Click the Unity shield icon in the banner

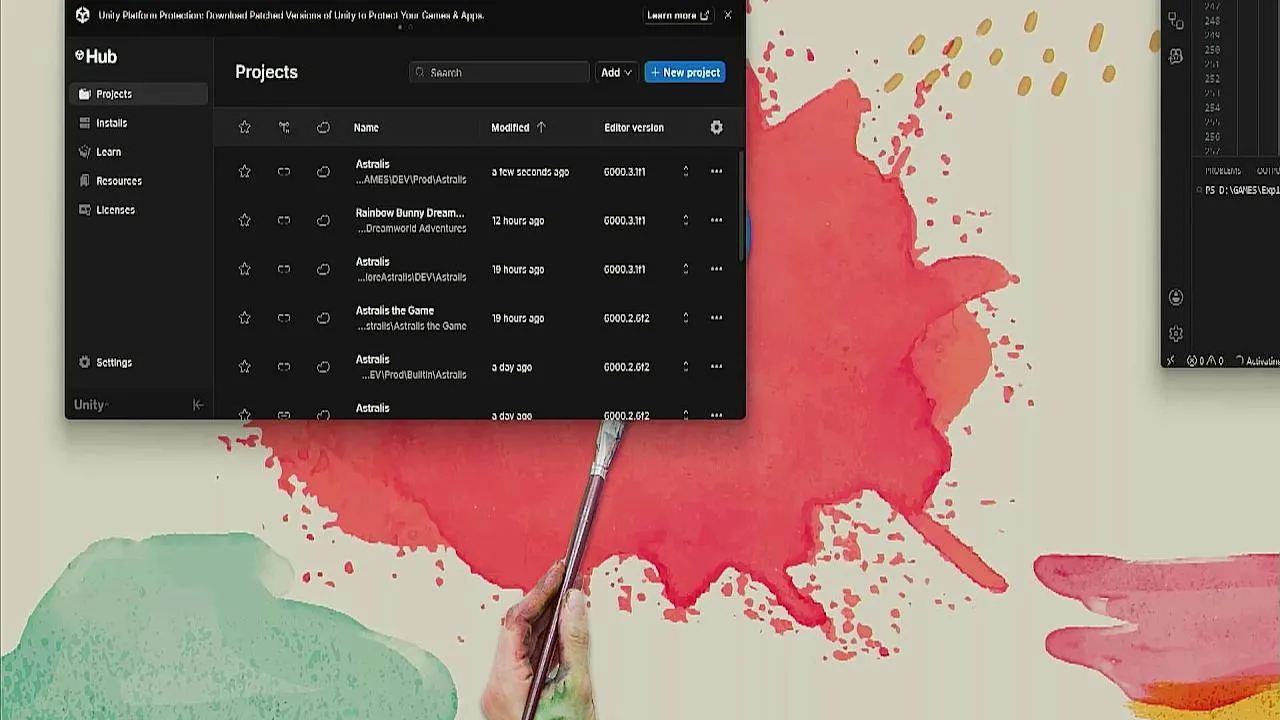pyautogui.click(x=83, y=15)
